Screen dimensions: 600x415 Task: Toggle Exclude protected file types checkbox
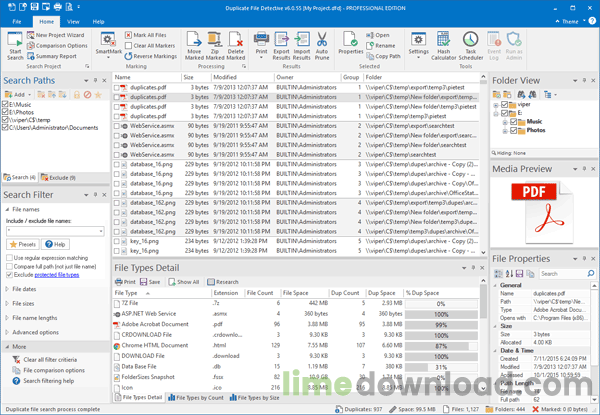[x=9, y=275]
